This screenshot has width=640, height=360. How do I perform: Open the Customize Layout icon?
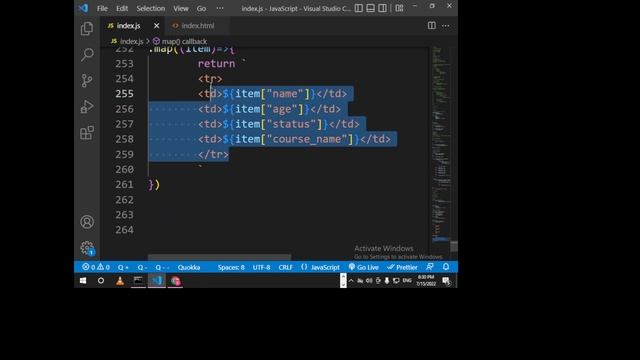(x=399, y=8)
